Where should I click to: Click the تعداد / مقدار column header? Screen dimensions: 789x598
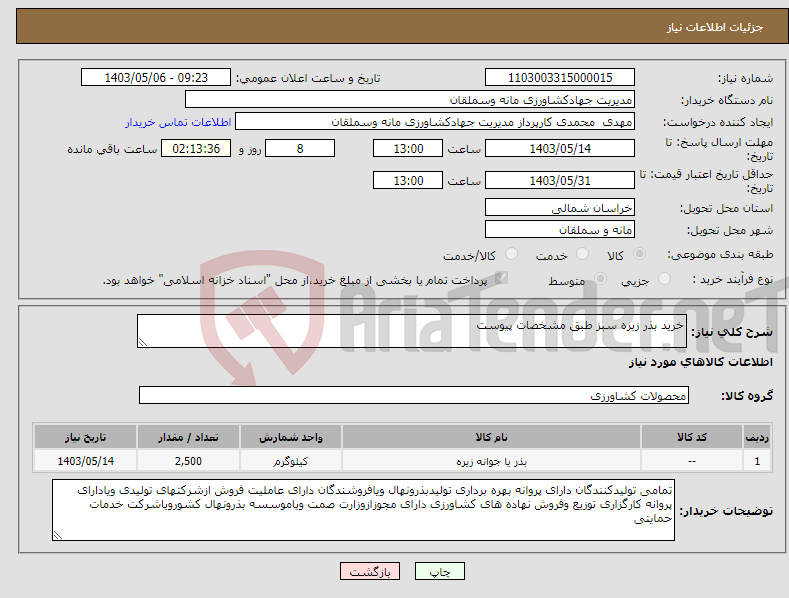pyautogui.click(x=188, y=437)
